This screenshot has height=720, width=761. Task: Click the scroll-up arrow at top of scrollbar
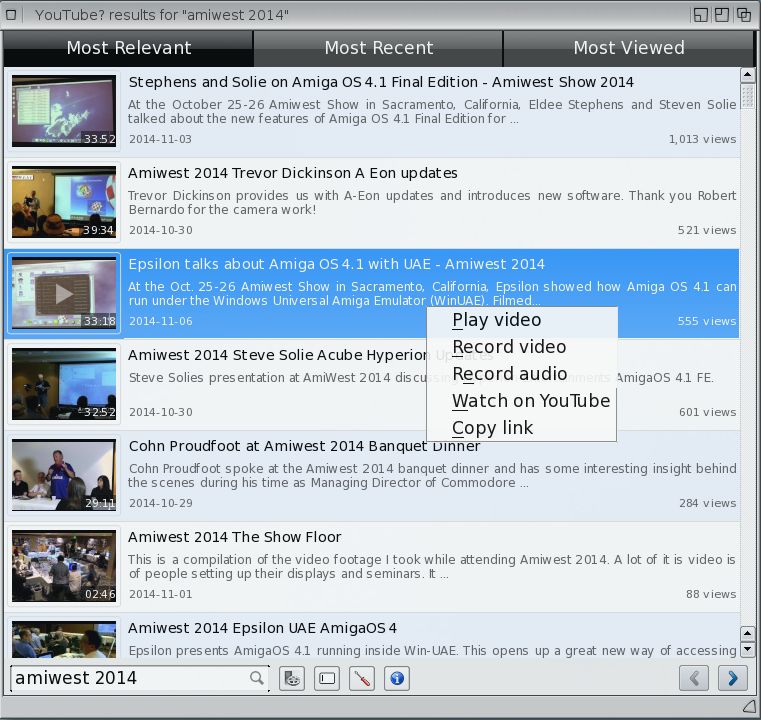(x=747, y=75)
